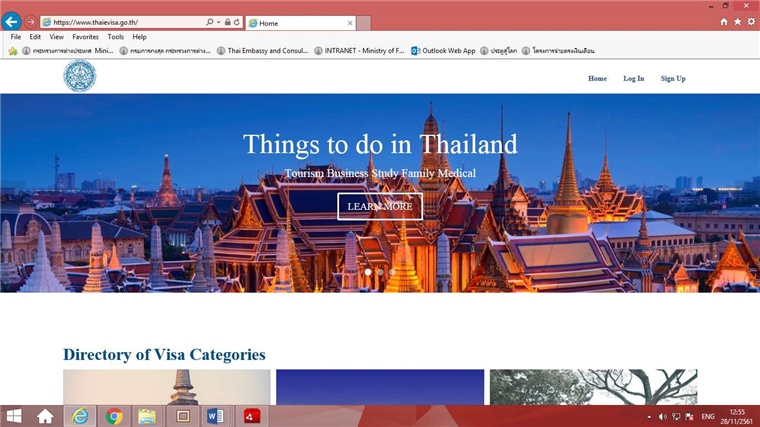Click the browser Back arrow button
Viewport: 760px width, 427px height.
pos(11,21)
